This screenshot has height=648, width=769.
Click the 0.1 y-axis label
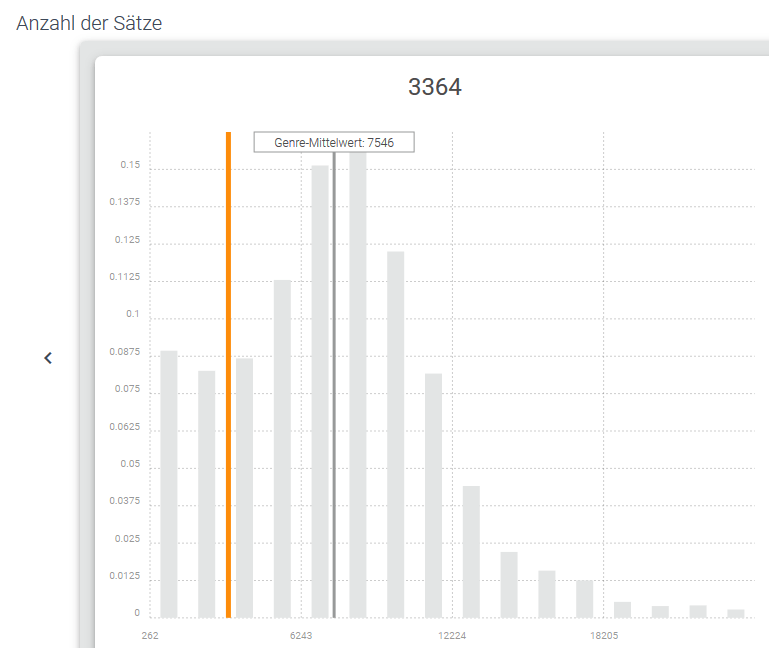pyautogui.click(x=133, y=314)
